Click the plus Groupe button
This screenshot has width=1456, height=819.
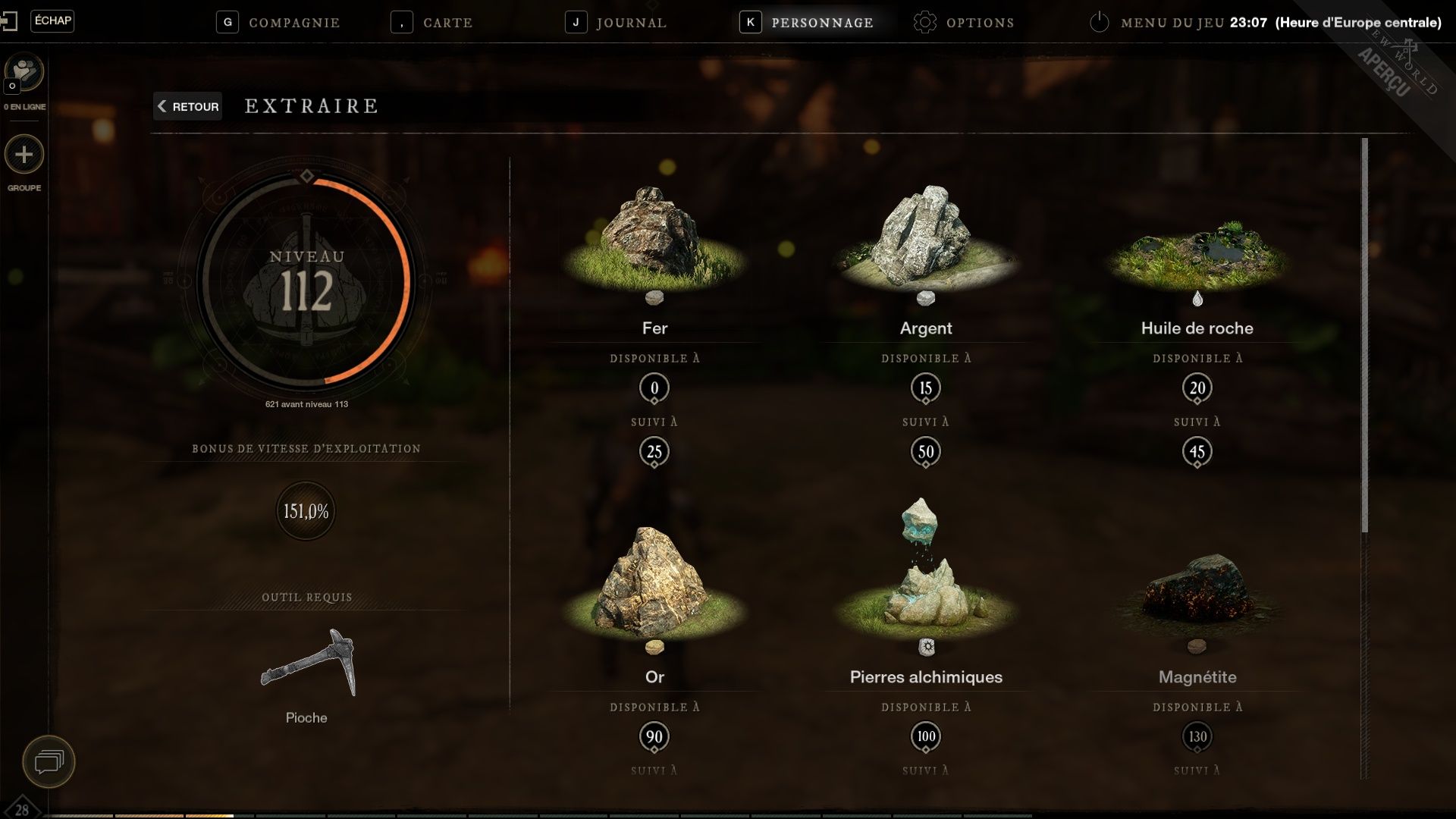pos(24,155)
